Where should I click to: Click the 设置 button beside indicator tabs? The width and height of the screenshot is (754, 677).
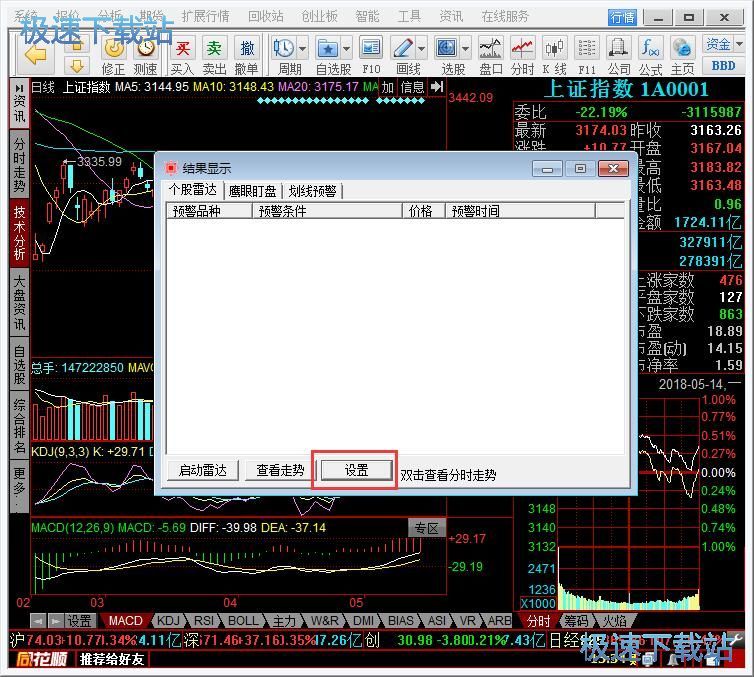click(x=79, y=621)
